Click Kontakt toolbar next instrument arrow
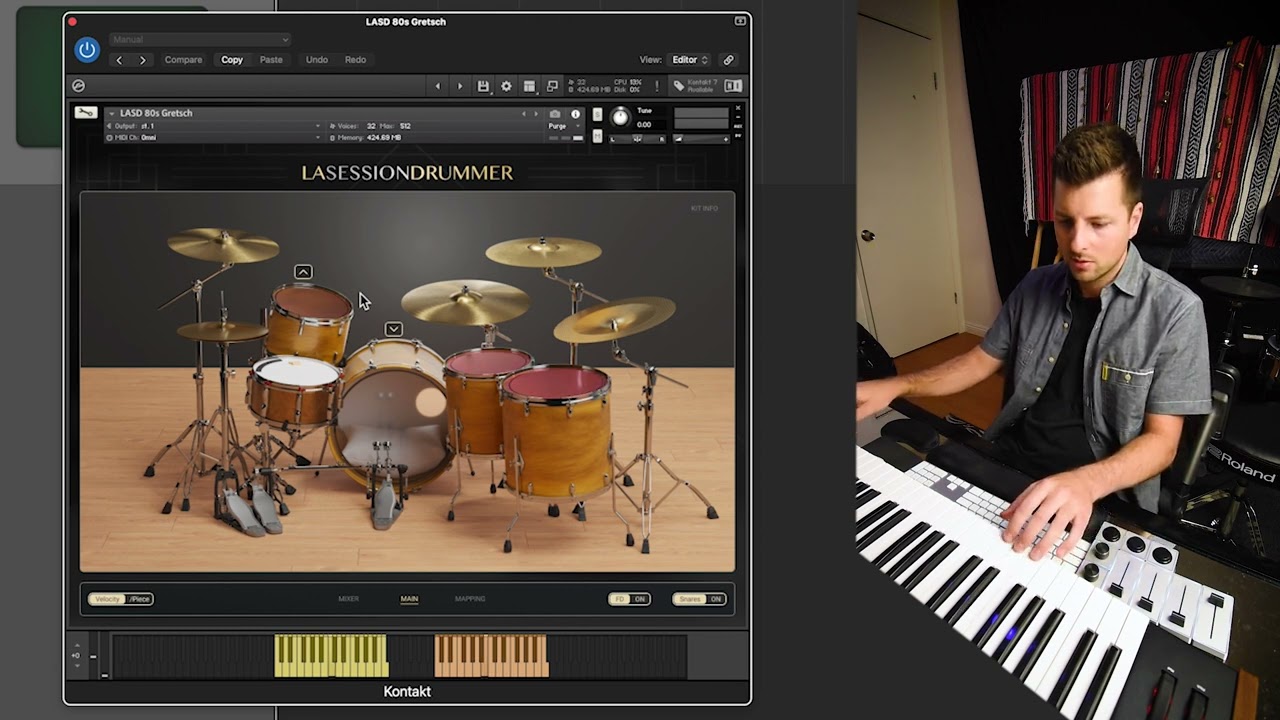Image resolution: width=1280 pixels, height=720 pixels. pos(460,86)
